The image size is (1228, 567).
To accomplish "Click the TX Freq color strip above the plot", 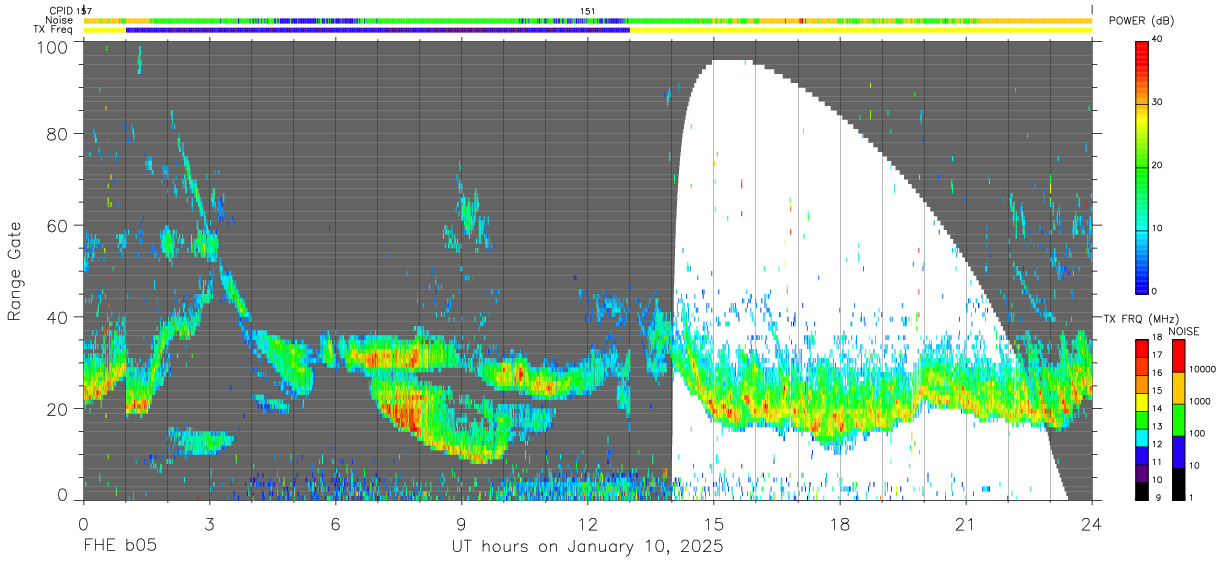I will tap(588, 30).
